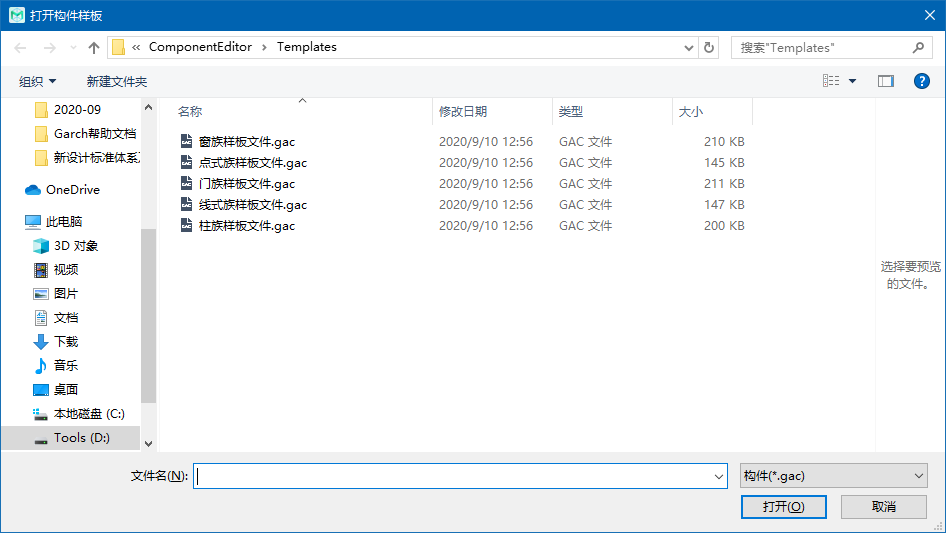
Task: Click the 打开(O) button
Action: point(784,506)
